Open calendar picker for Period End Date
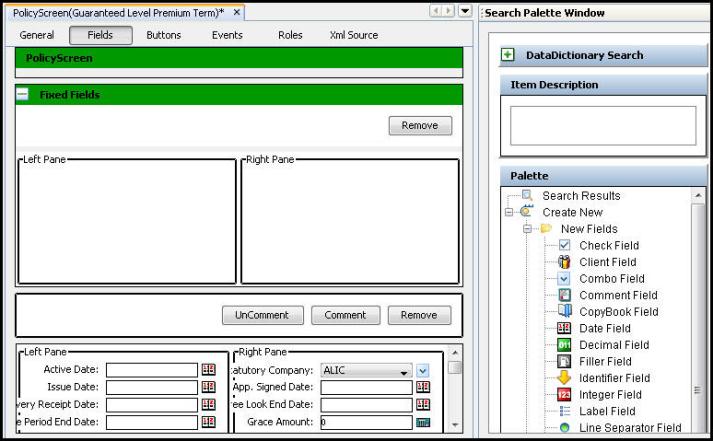Image resolution: width=713 pixels, height=441 pixels. (209, 422)
